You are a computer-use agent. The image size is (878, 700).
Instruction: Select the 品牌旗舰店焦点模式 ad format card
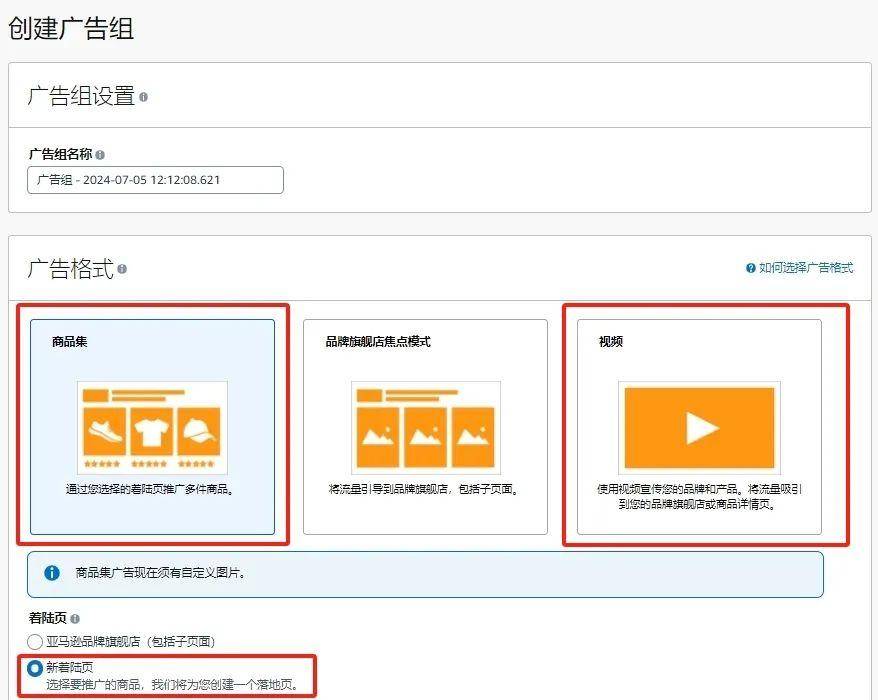(426, 427)
